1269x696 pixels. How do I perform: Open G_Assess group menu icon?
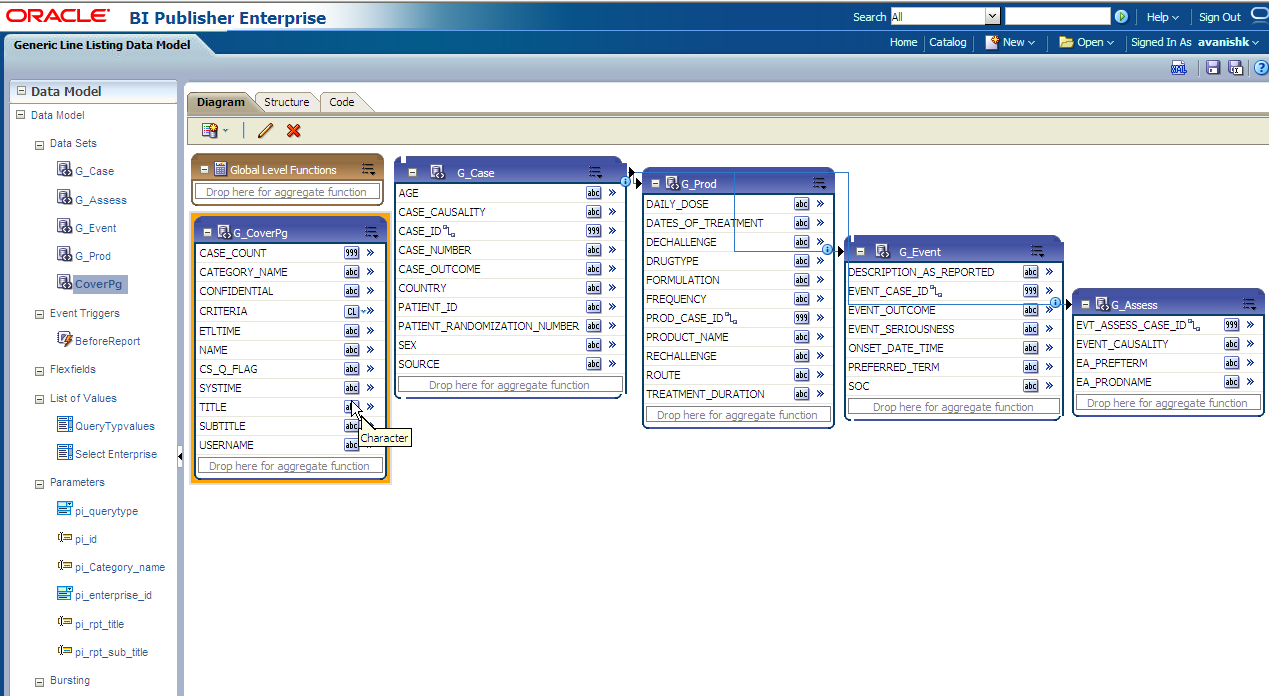1249,304
